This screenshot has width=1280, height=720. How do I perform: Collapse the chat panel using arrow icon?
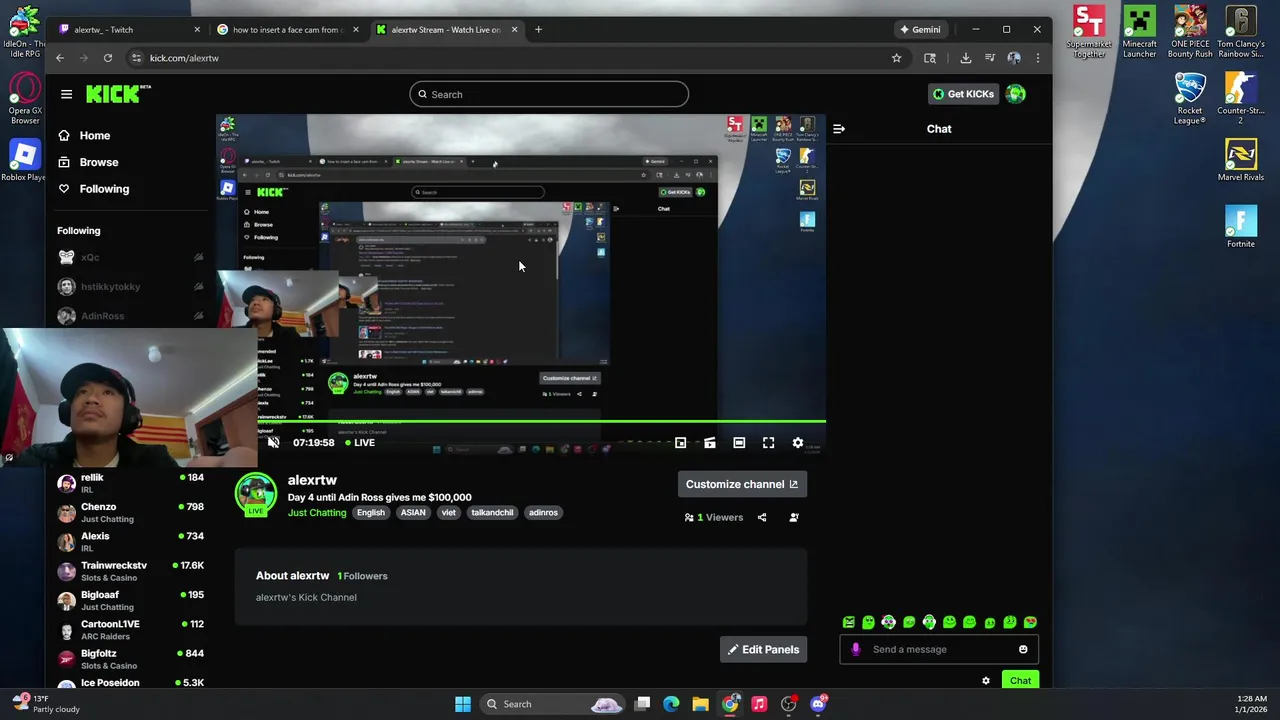click(839, 129)
